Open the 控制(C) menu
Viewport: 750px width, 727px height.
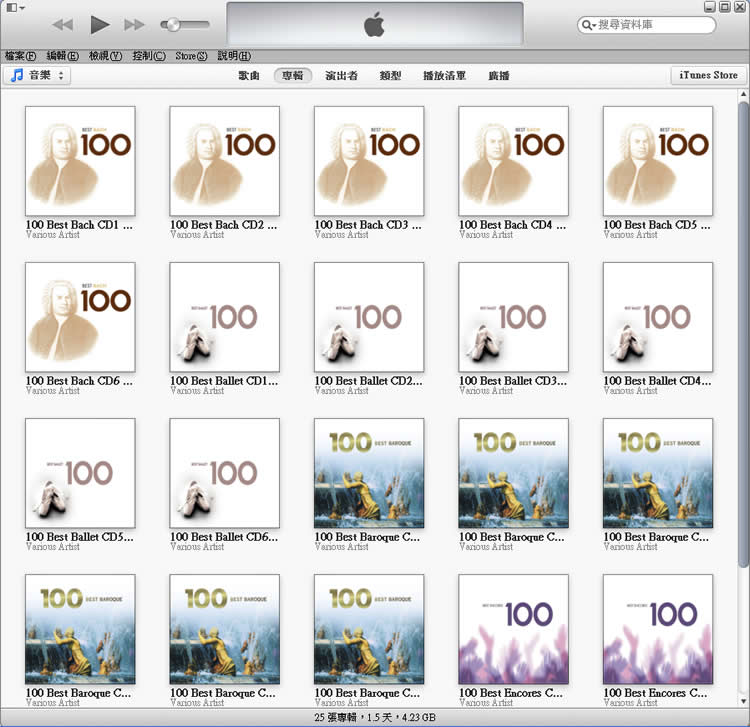pyautogui.click(x=149, y=56)
